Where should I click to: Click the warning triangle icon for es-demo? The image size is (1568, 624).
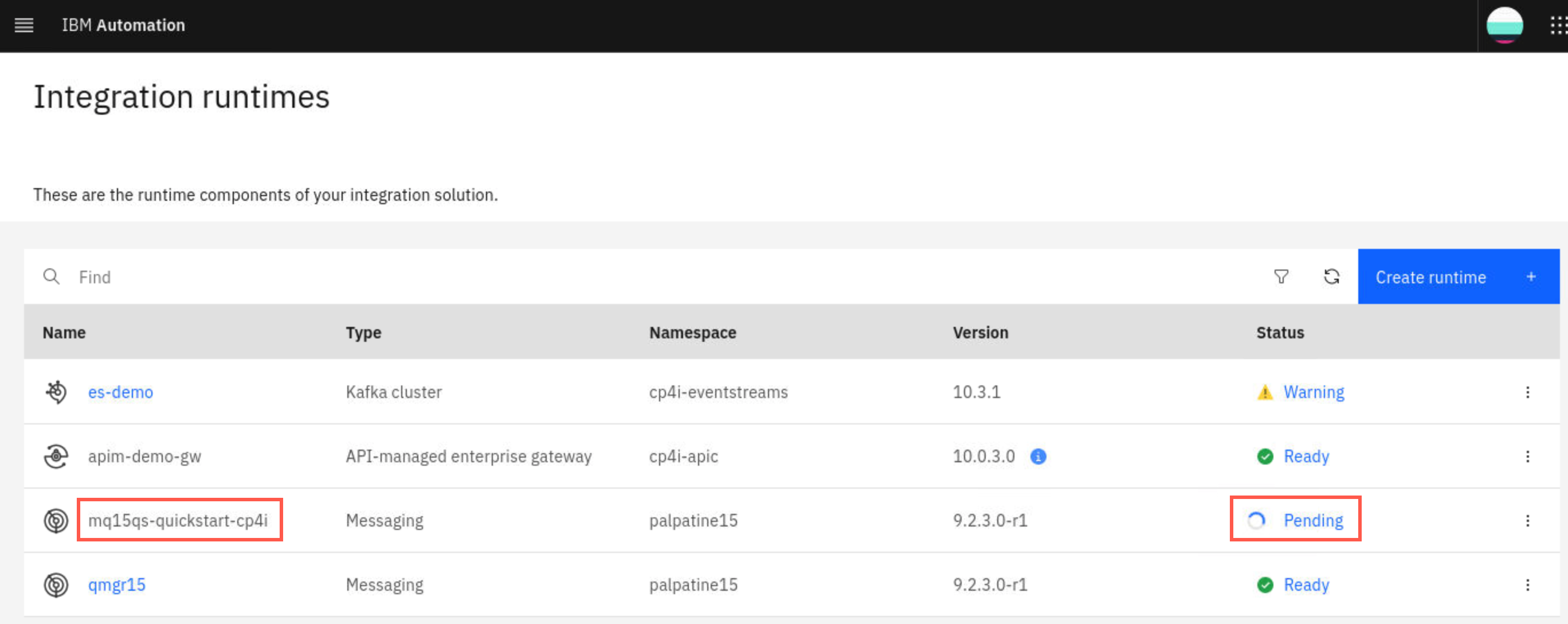tap(1265, 392)
